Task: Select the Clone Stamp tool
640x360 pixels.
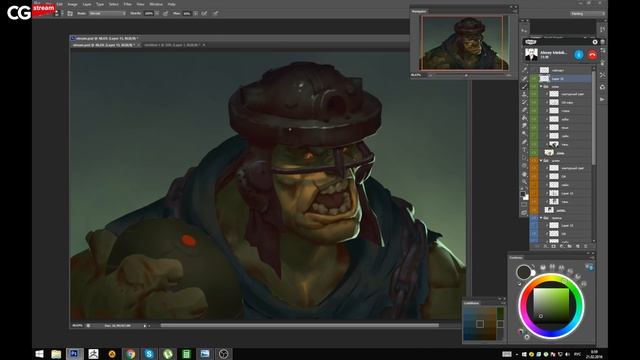Action: [524, 94]
